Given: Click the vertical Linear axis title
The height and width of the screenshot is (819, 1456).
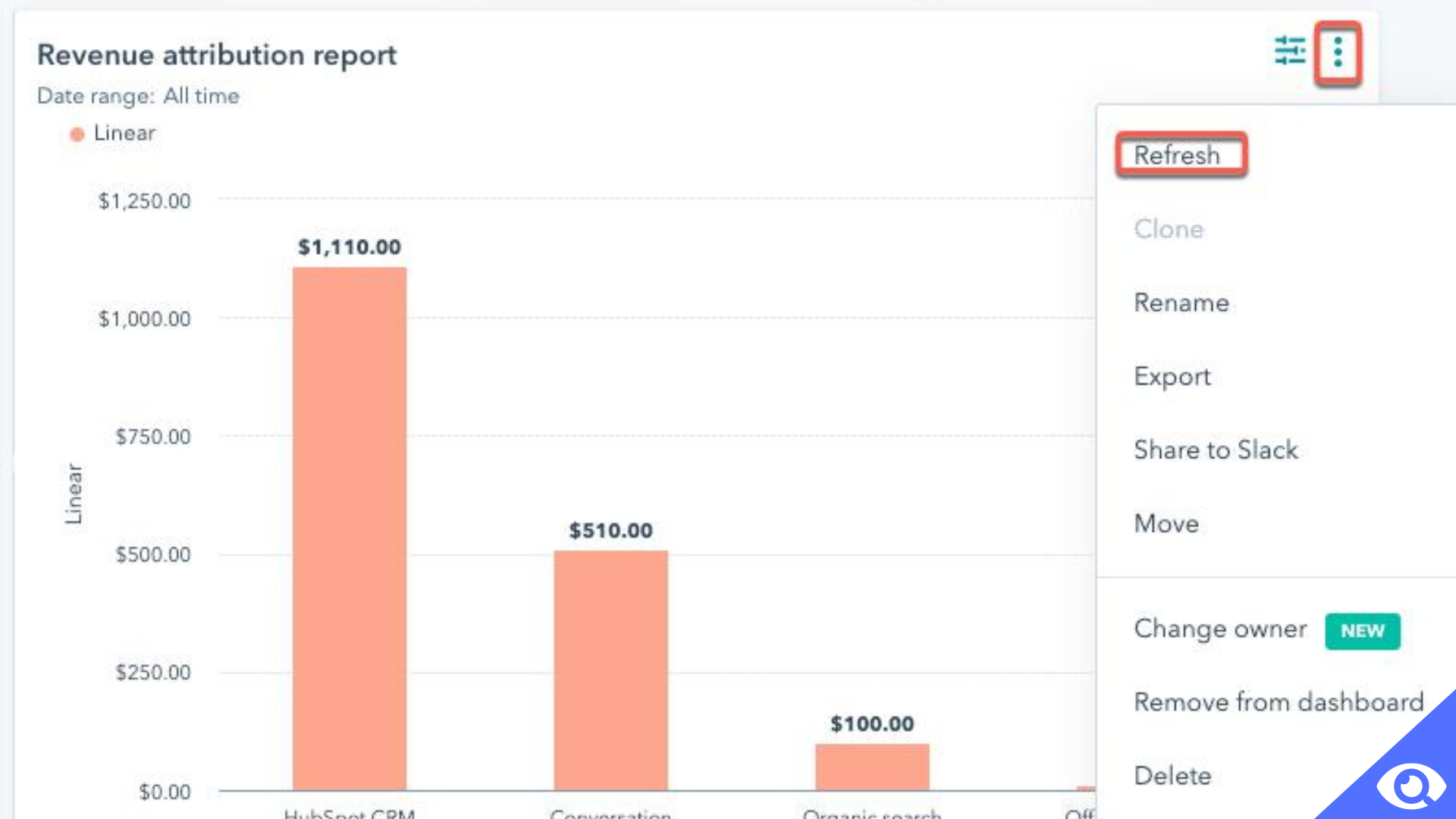Looking at the screenshot, I should click(74, 494).
